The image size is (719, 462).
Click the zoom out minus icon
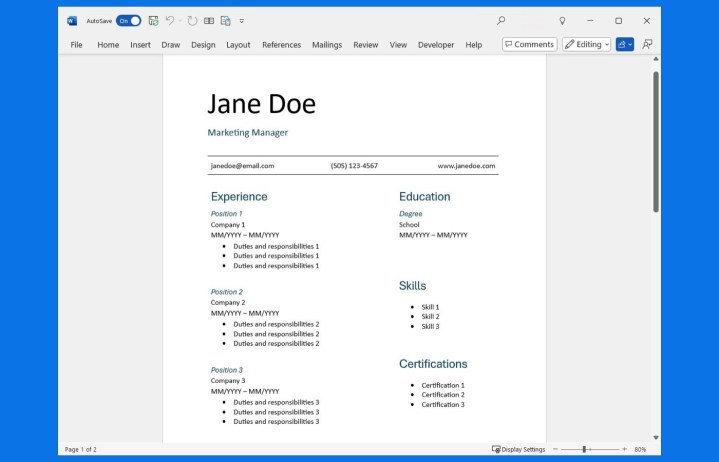556,450
